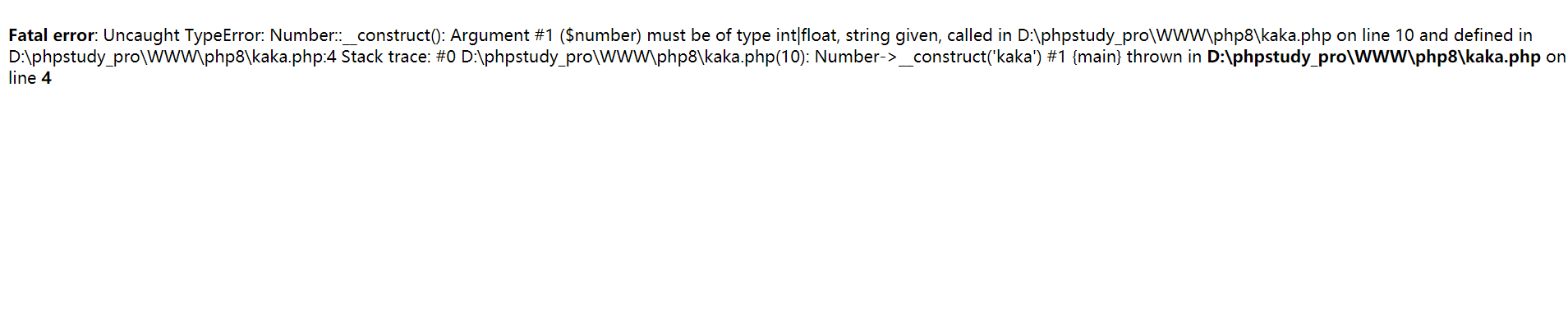Click the "#0" stack frame marker

(446, 57)
